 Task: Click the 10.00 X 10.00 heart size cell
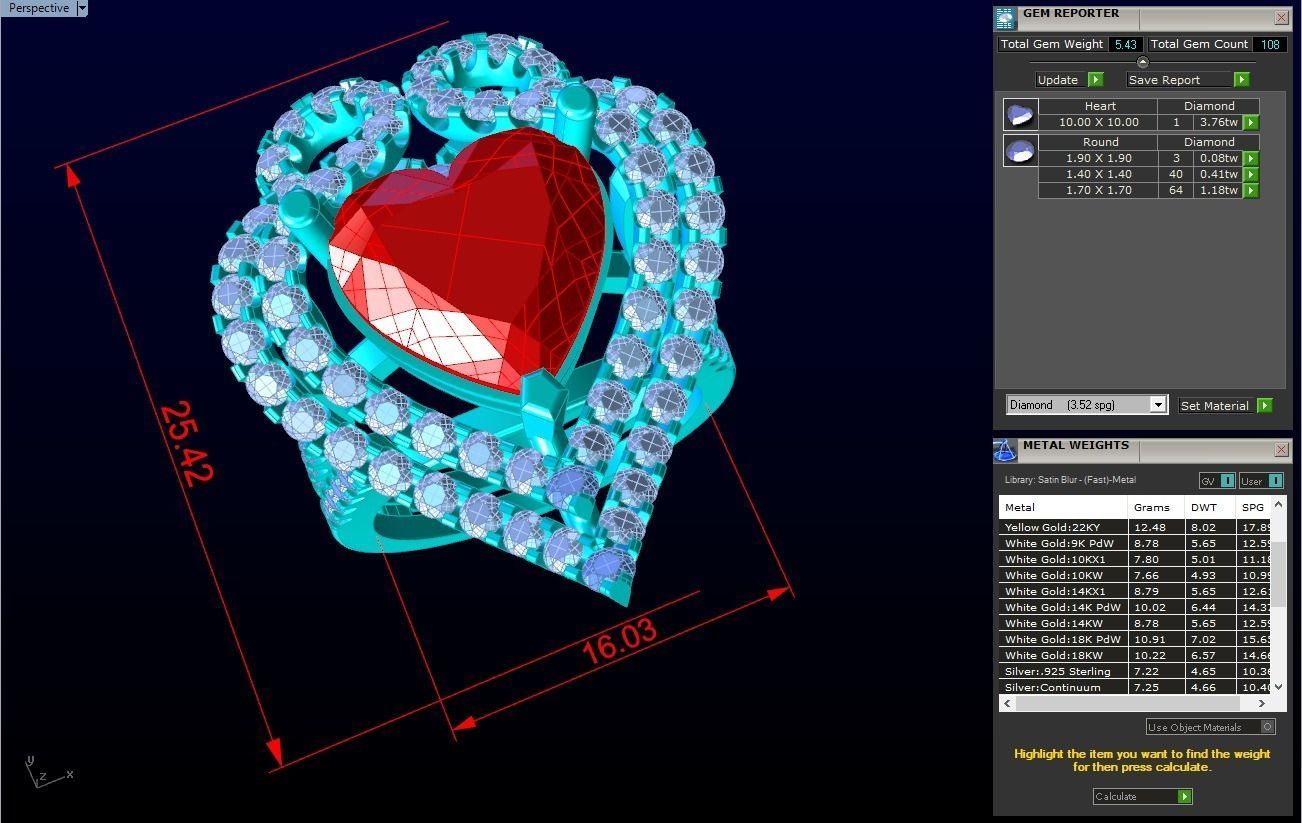[x=1098, y=122]
